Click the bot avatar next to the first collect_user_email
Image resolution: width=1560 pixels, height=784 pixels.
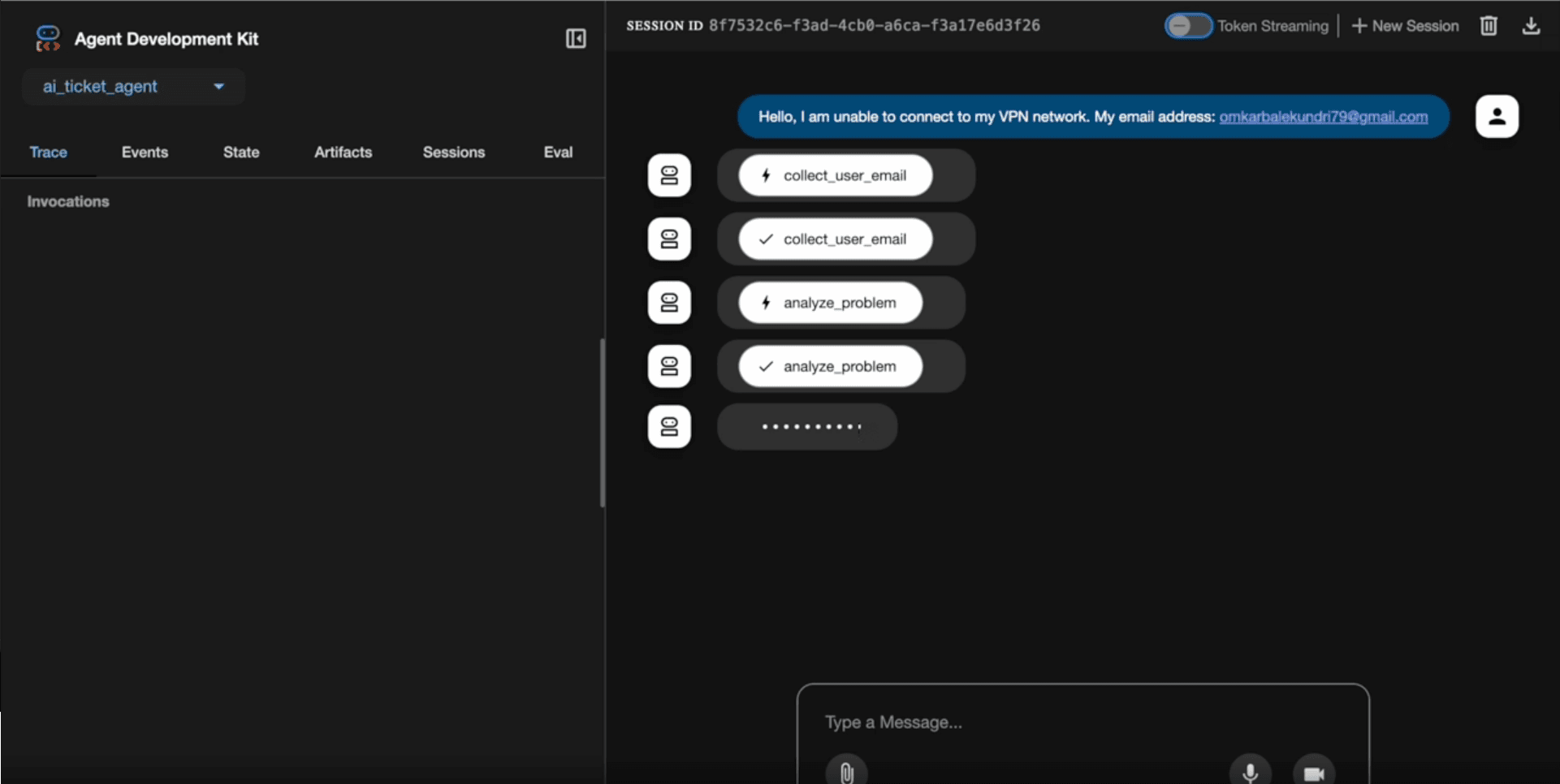[669, 175]
